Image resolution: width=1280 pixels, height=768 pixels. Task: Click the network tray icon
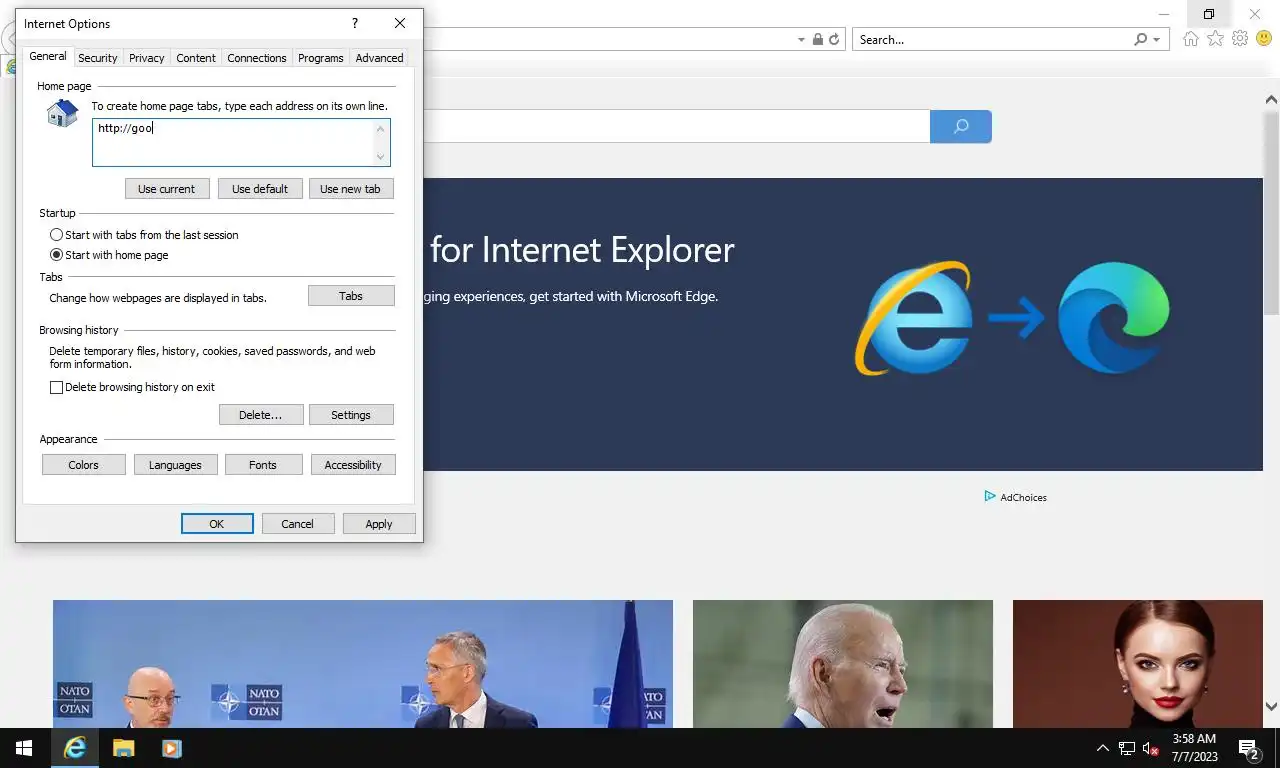pos(1127,748)
